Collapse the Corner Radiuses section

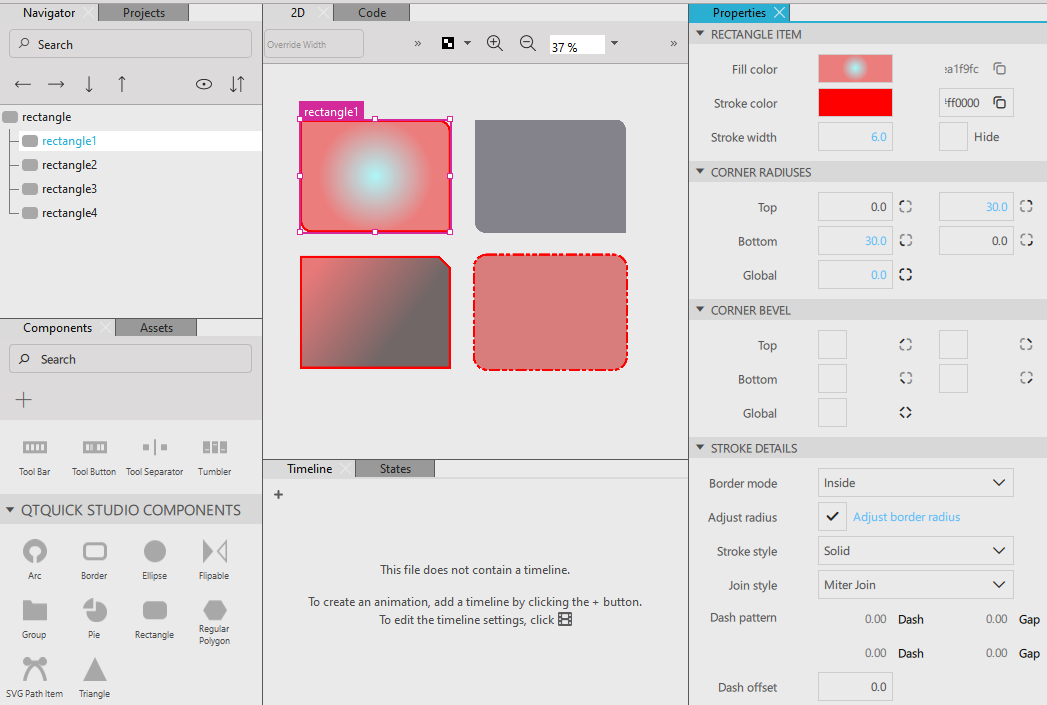[700, 172]
